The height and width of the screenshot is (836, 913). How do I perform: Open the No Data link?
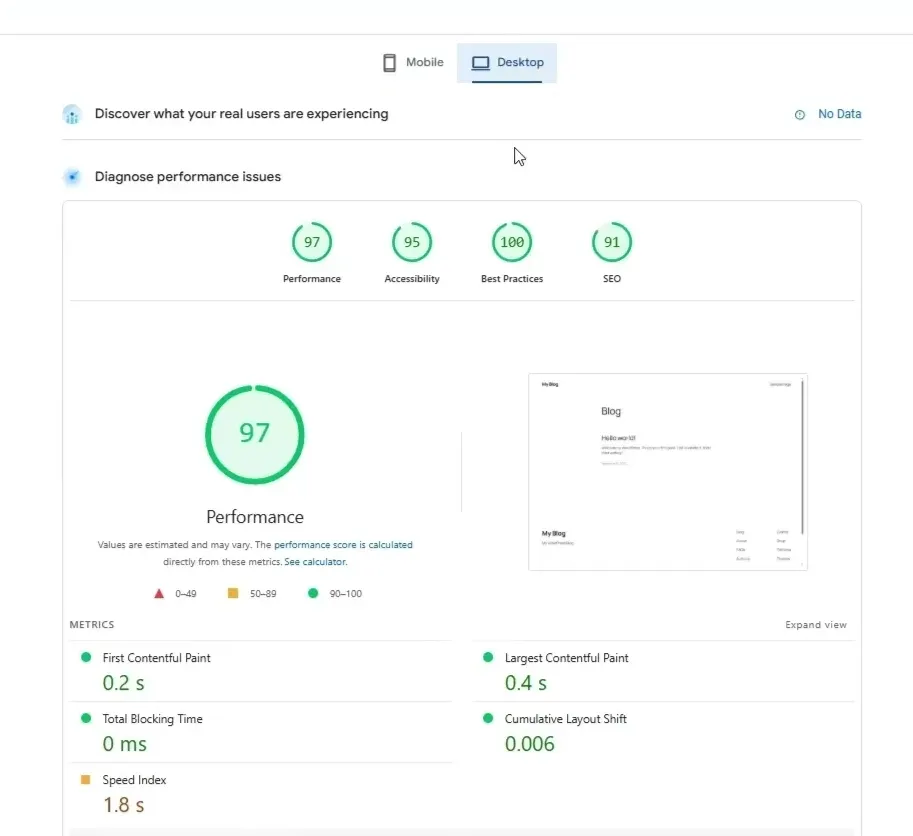click(839, 114)
